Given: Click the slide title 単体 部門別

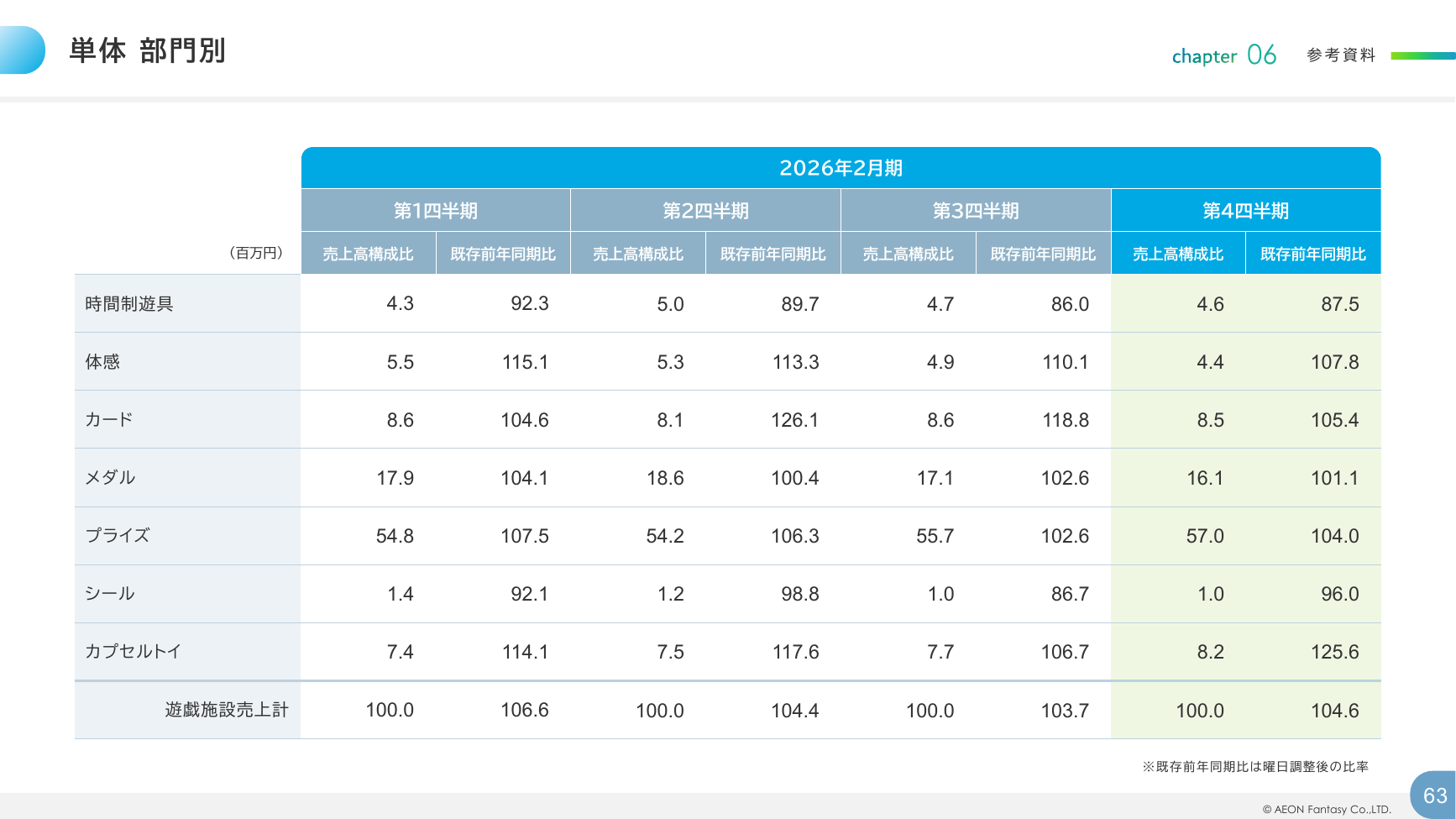Looking at the screenshot, I should coord(147,50).
